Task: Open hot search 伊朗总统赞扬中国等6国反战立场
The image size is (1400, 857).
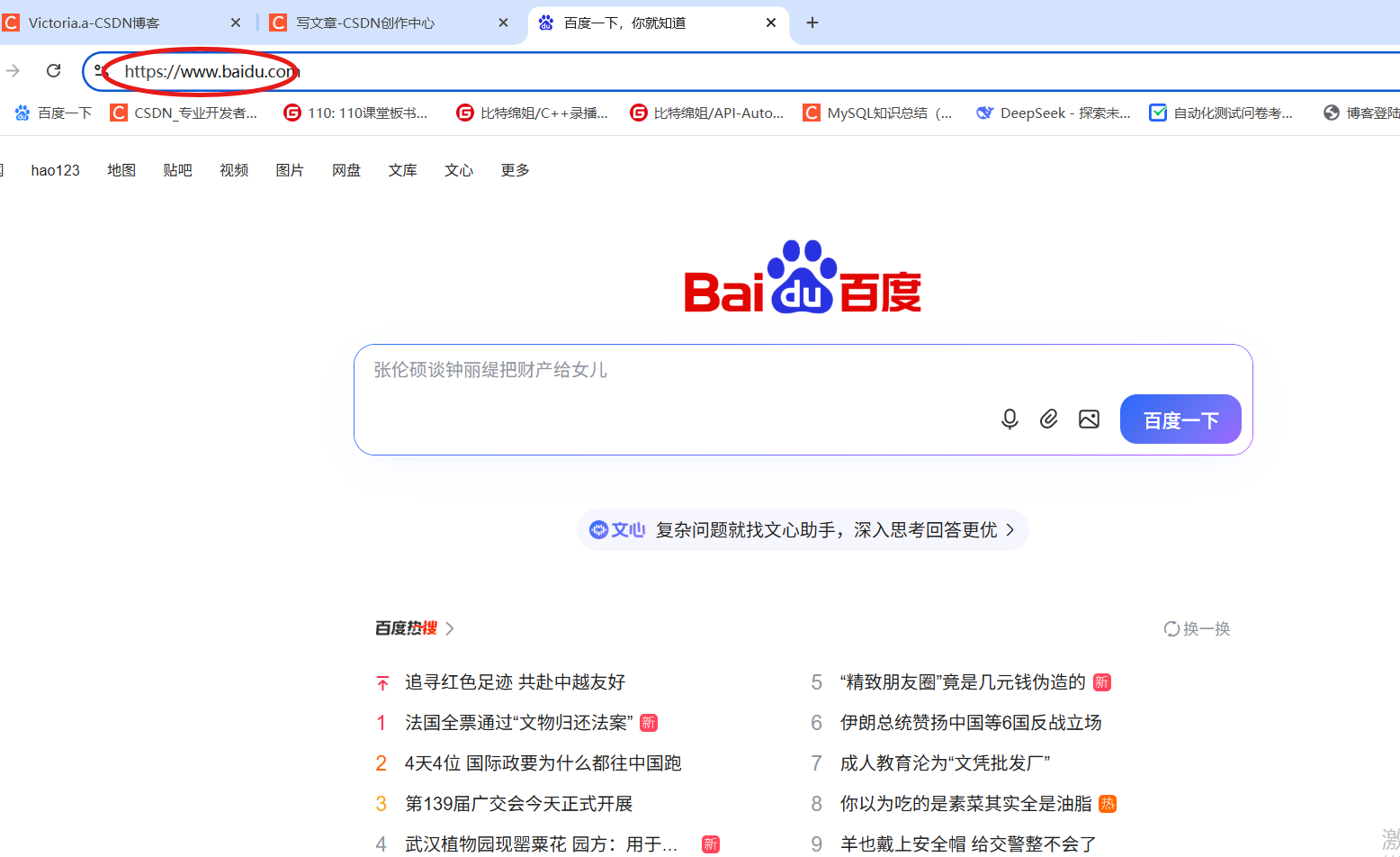Action: click(971, 723)
